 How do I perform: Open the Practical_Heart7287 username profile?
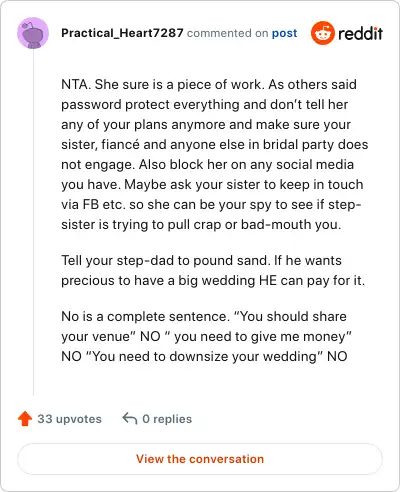[x=122, y=33]
